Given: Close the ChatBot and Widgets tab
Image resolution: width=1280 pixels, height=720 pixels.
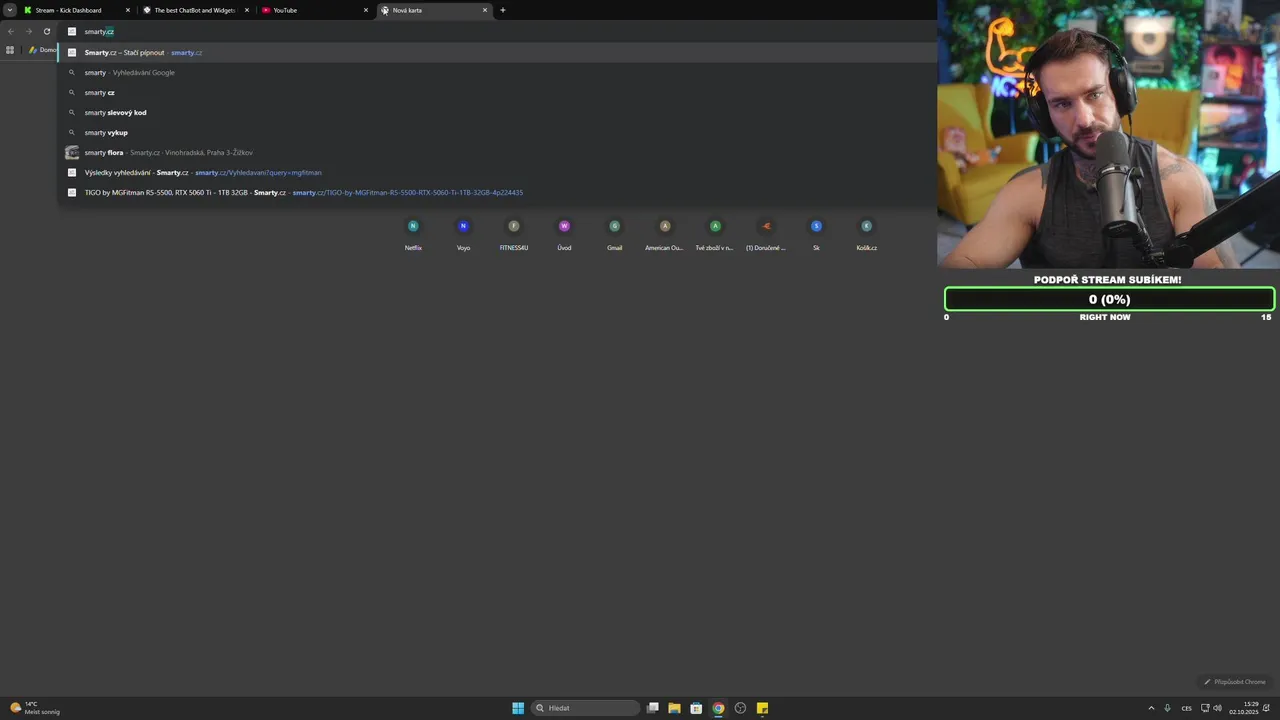Looking at the screenshot, I should pos(247,10).
